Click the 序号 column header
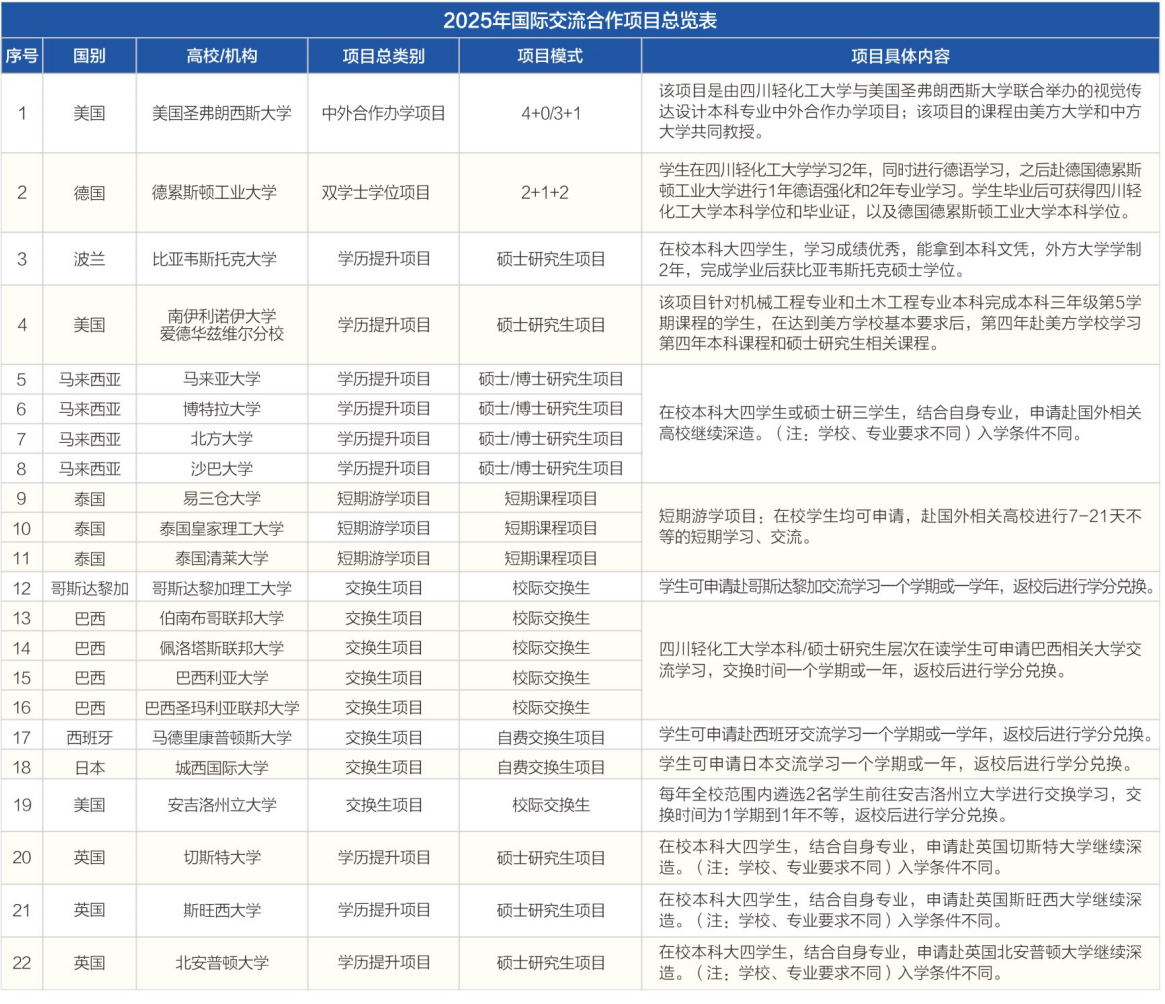The image size is (1165, 1004). [x=22, y=55]
